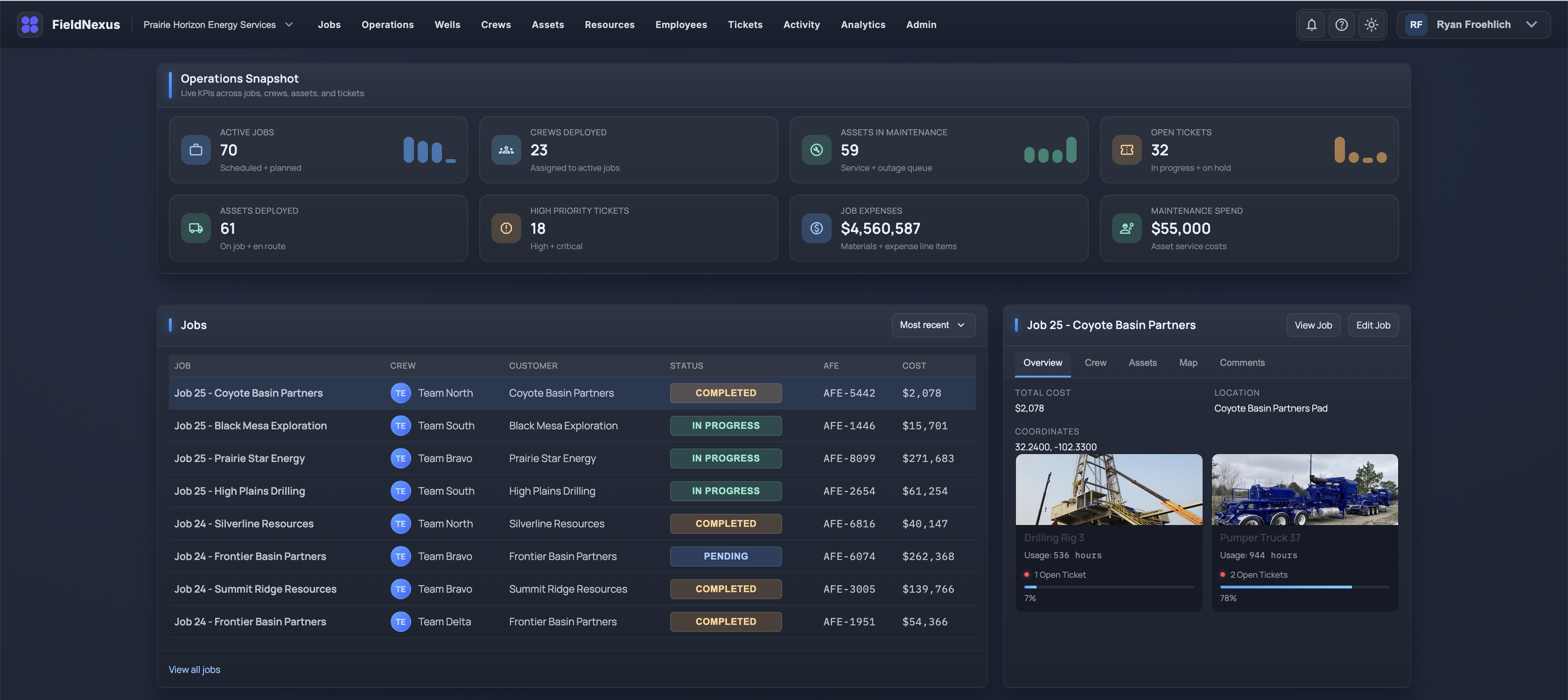Select the Assets in Maintenance wrench icon
Image resolution: width=1568 pixels, height=700 pixels.
click(816, 150)
